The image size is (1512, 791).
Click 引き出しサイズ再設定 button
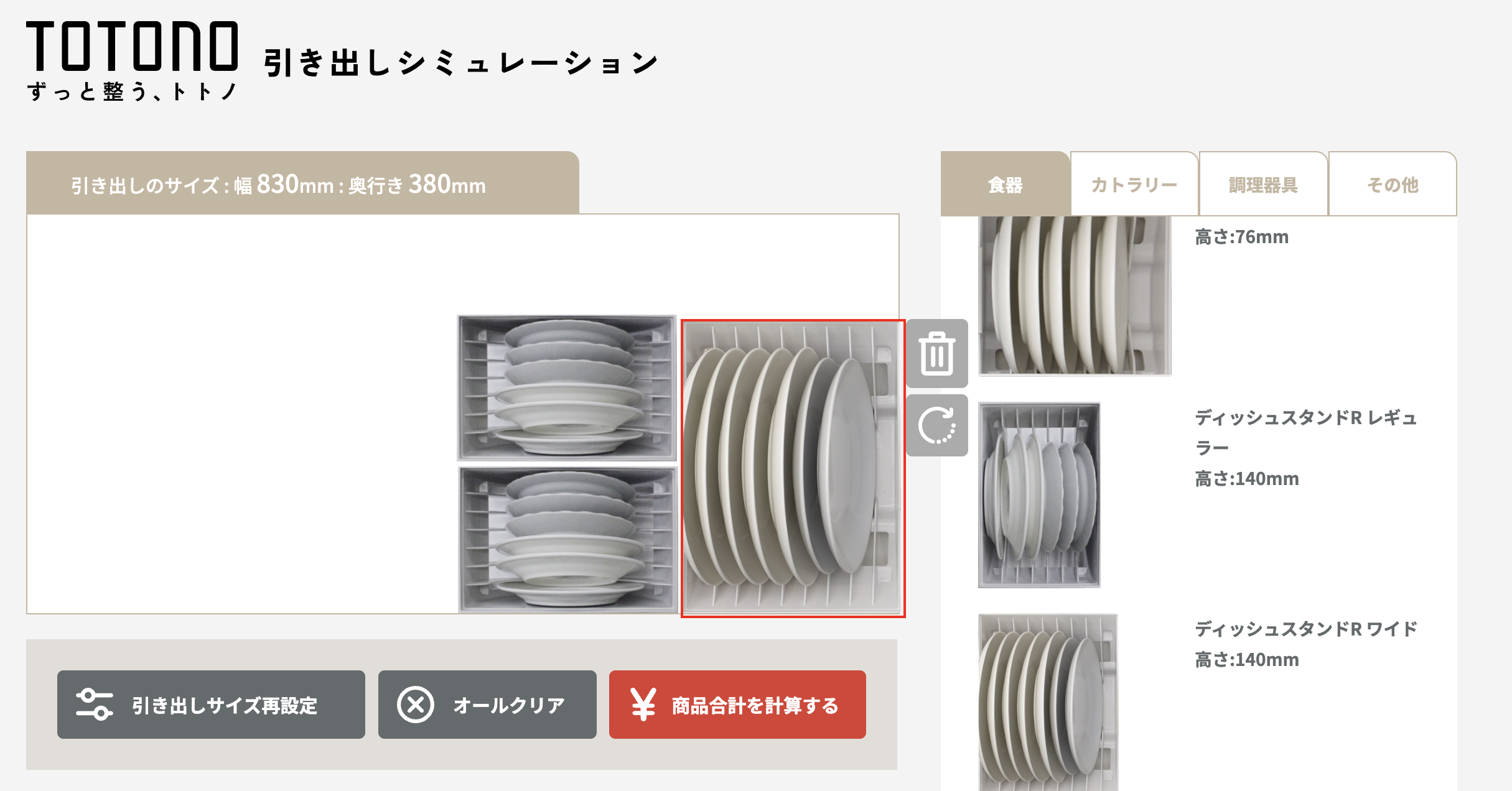pos(211,705)
